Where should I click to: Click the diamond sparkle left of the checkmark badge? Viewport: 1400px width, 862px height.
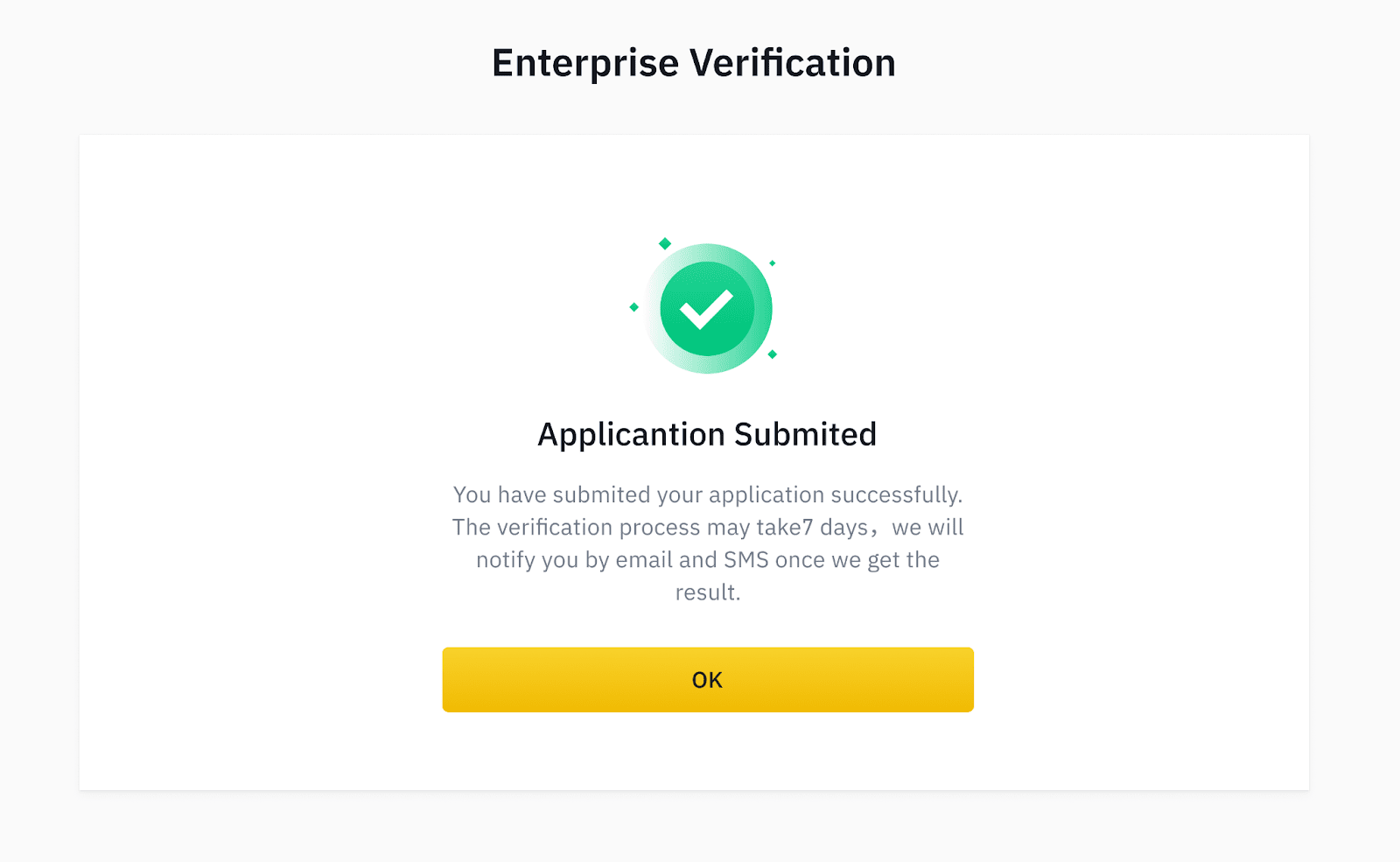(x=634, y=307)
